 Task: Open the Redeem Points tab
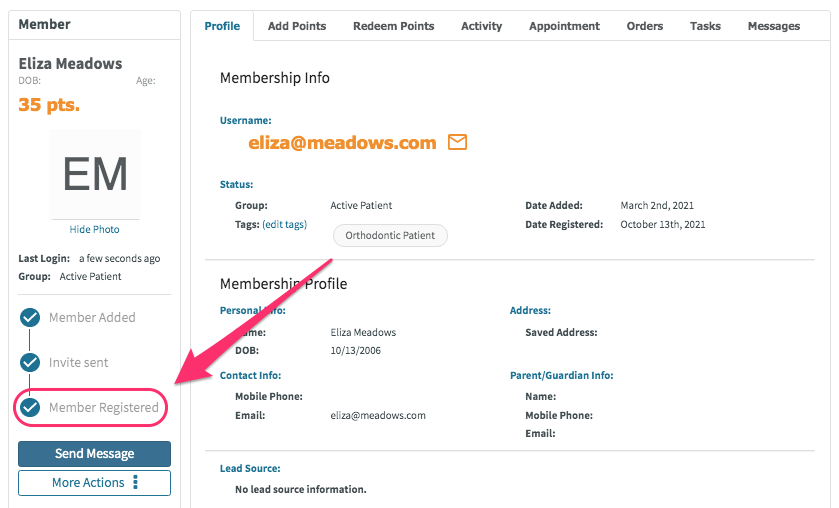pyautogui.click(x=393, y=26)
